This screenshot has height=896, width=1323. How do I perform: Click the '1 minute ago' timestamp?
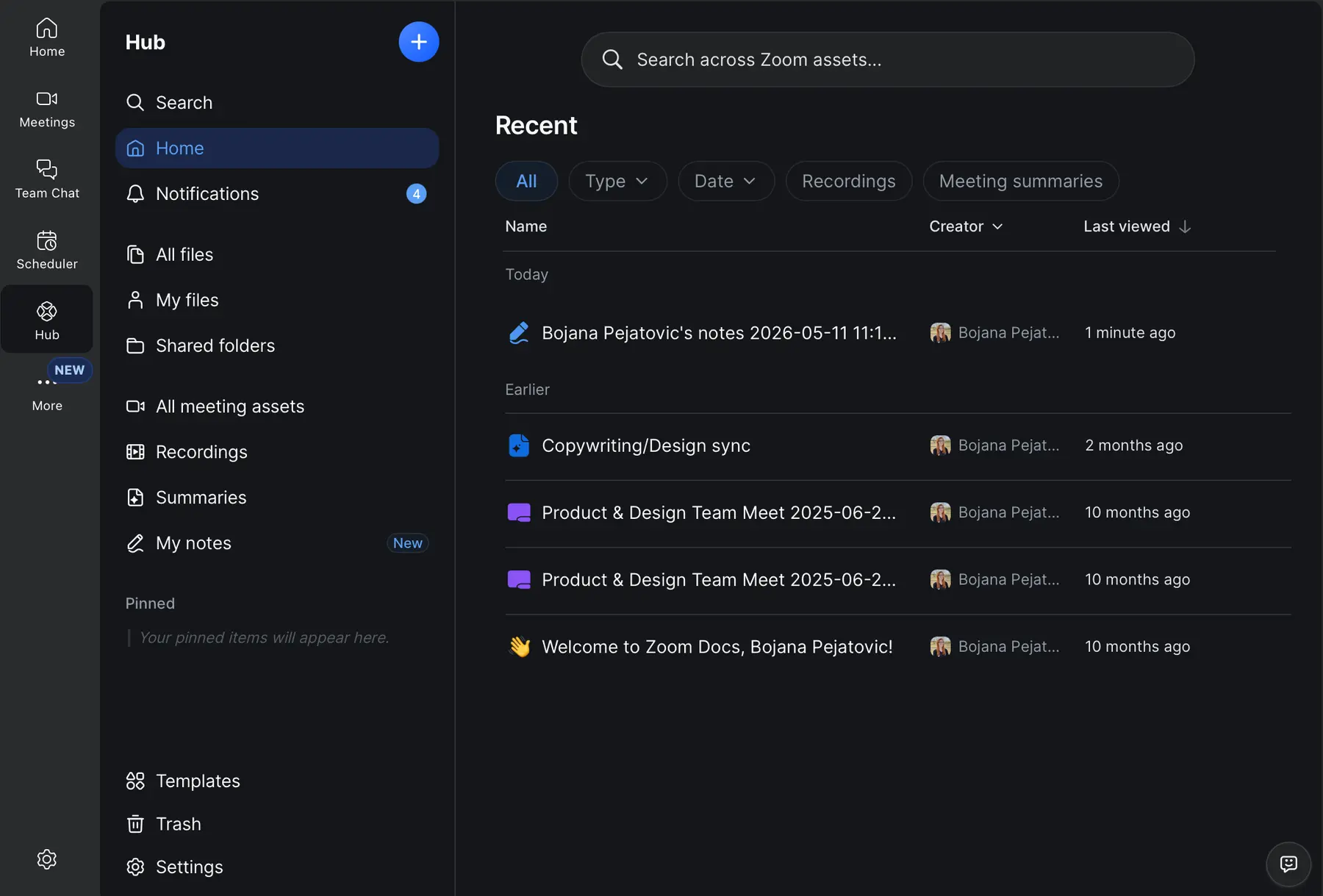coord(1130,333)
